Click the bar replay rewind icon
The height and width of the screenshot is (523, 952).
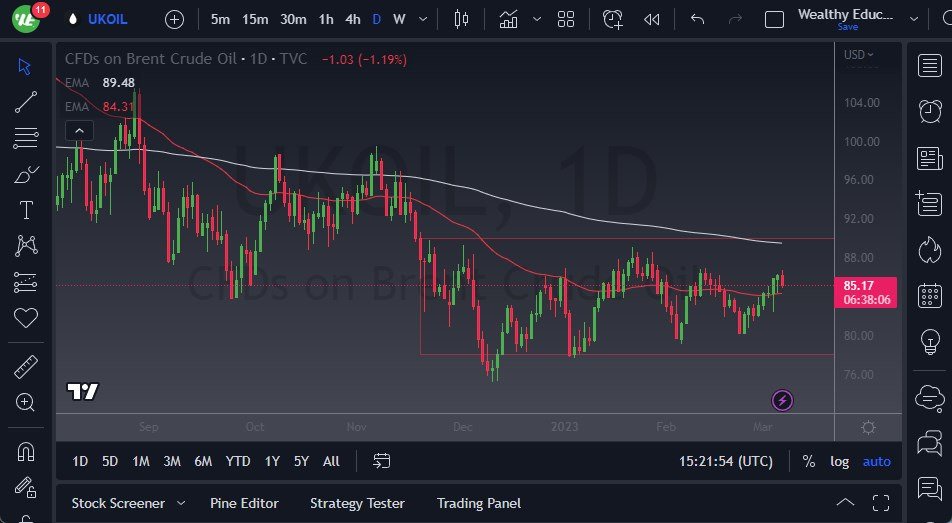[x=652, y=19]
